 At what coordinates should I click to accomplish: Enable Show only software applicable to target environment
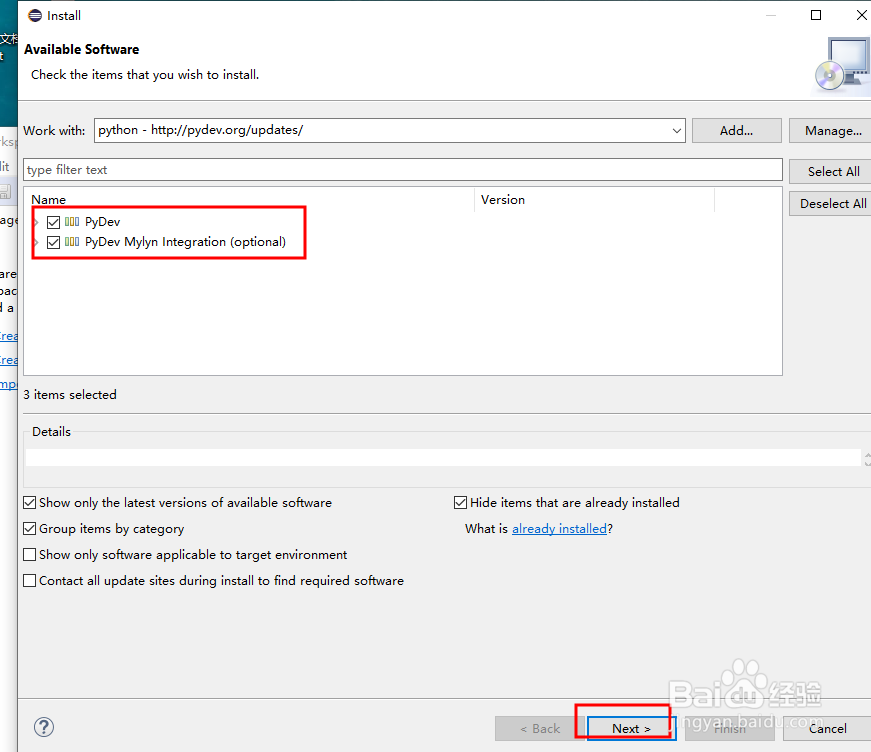coord(29,554)
